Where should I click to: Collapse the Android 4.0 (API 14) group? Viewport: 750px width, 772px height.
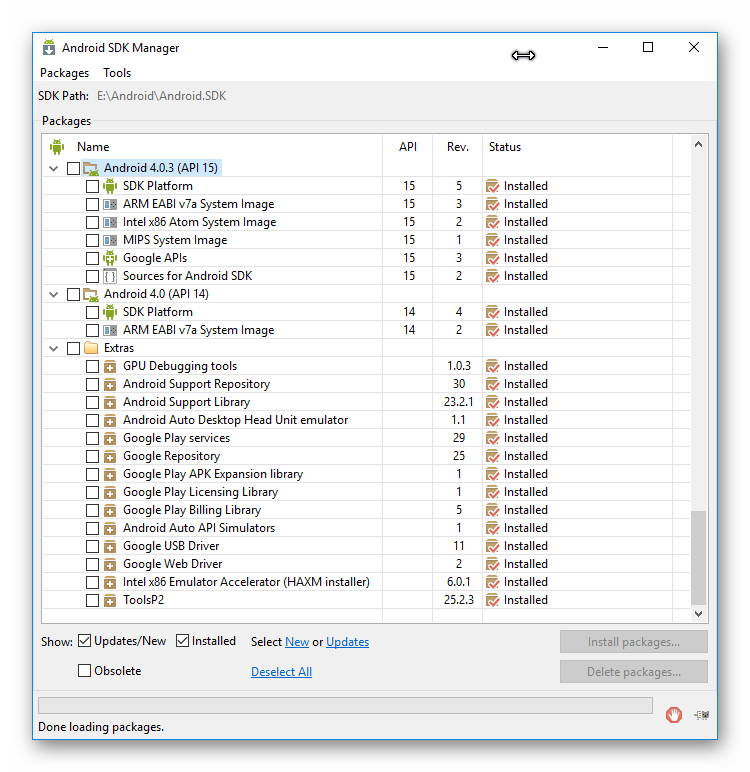pyautogui.click(x=54, y=294)
